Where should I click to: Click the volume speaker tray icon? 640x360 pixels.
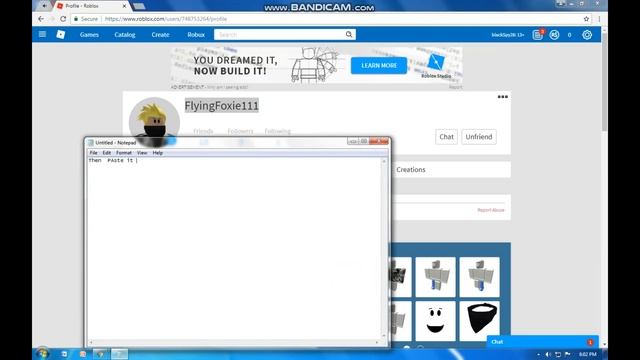(548, 354)
